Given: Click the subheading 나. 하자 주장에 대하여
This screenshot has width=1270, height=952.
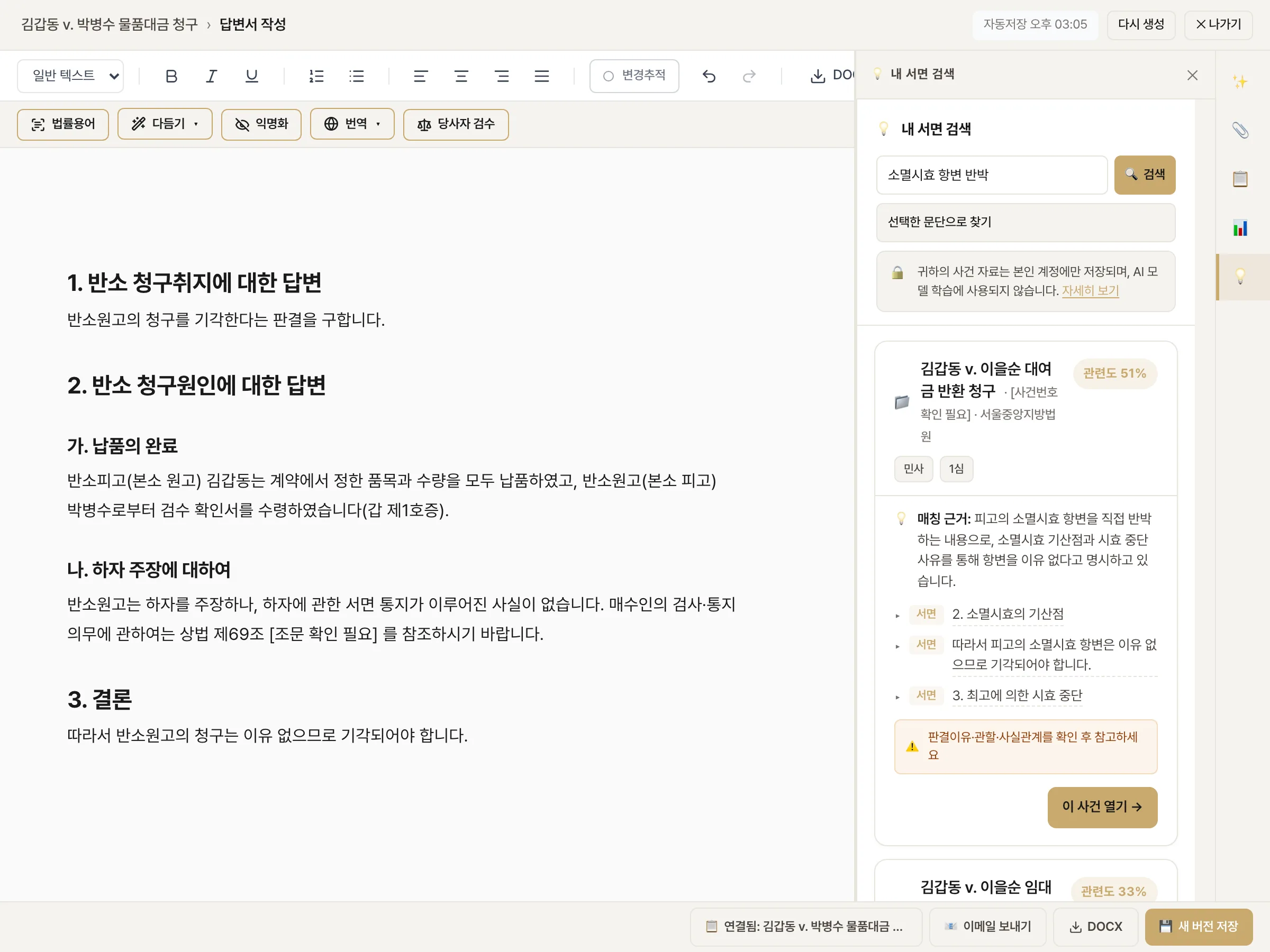Looking at the screenshot, I should [x=149, y=570].
